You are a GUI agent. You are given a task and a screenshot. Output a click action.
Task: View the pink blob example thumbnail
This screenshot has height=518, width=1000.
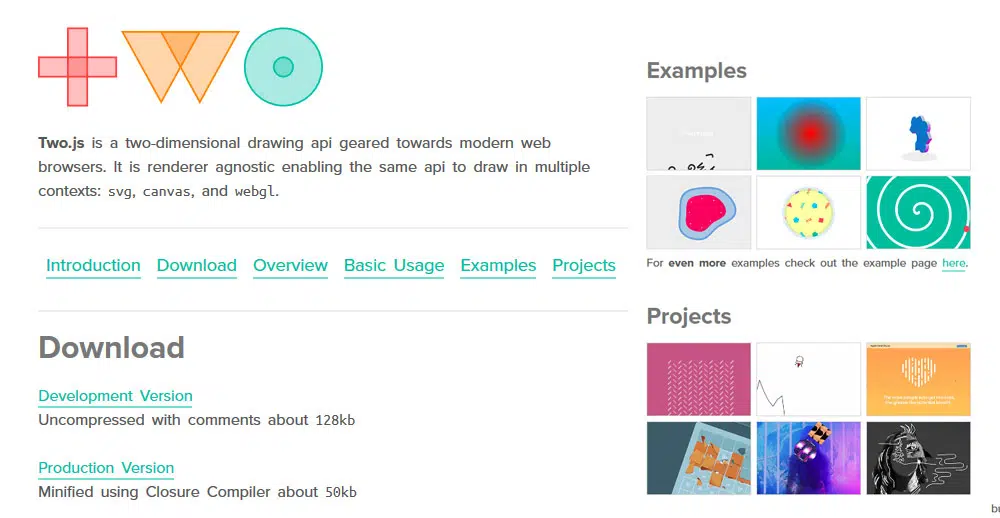click(698, 212)
